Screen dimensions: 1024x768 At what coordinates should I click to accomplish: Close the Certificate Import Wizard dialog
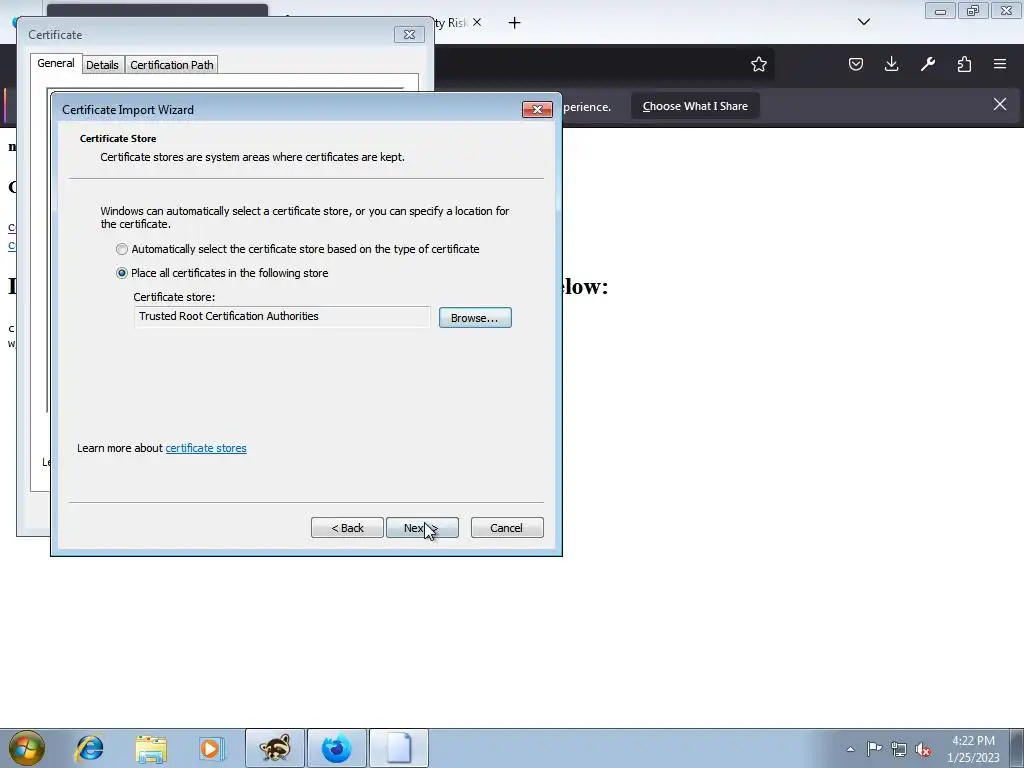click(537, 109)
